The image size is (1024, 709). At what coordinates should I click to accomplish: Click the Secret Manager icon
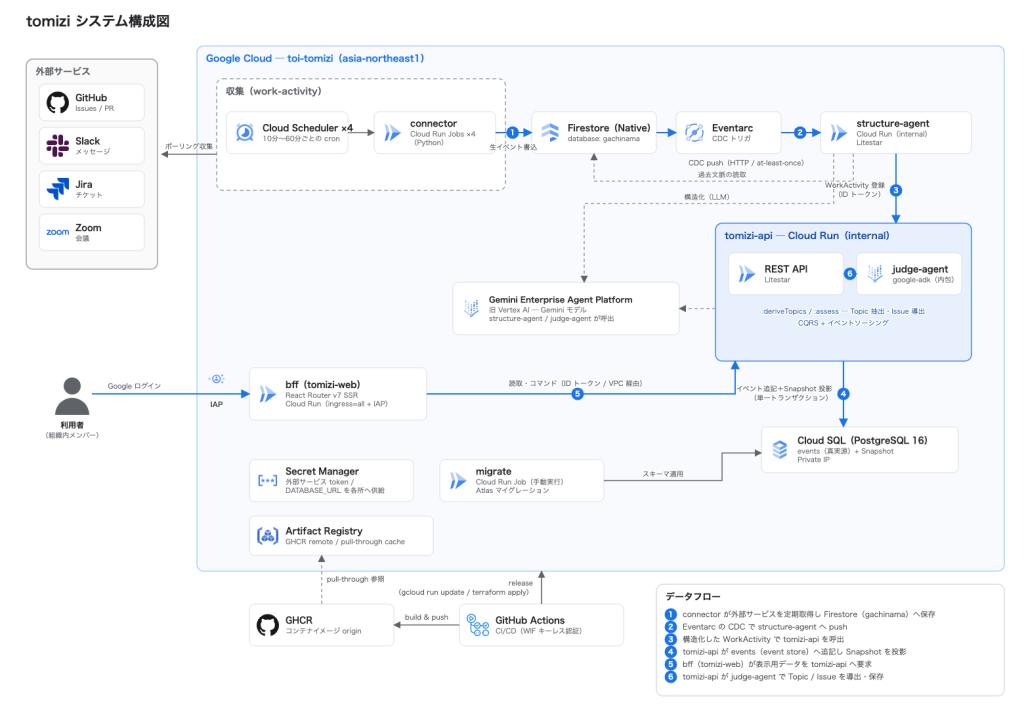pyautogui.click(x=267, y=481)
